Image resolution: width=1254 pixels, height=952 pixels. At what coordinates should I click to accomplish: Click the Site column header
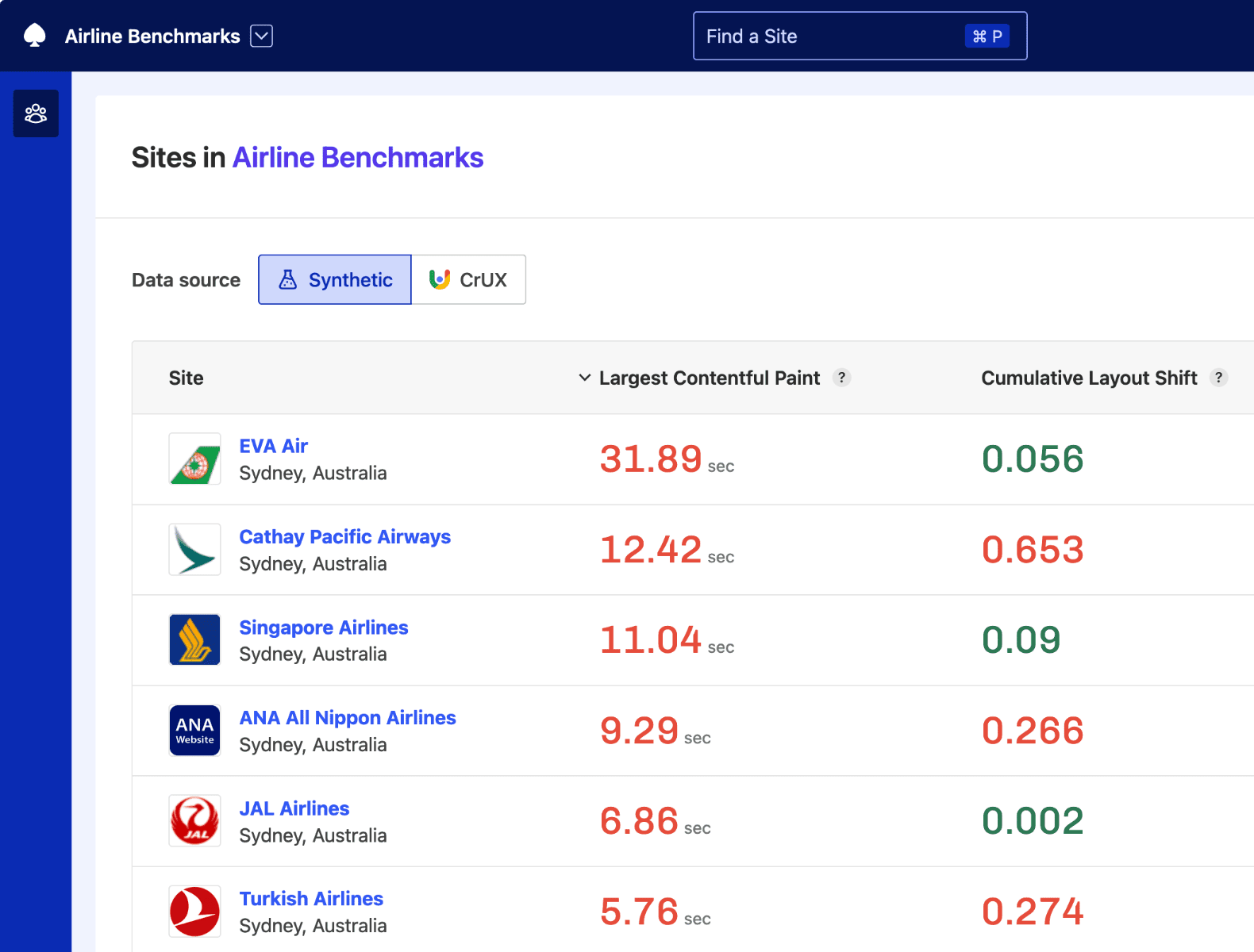pos(186,378)
